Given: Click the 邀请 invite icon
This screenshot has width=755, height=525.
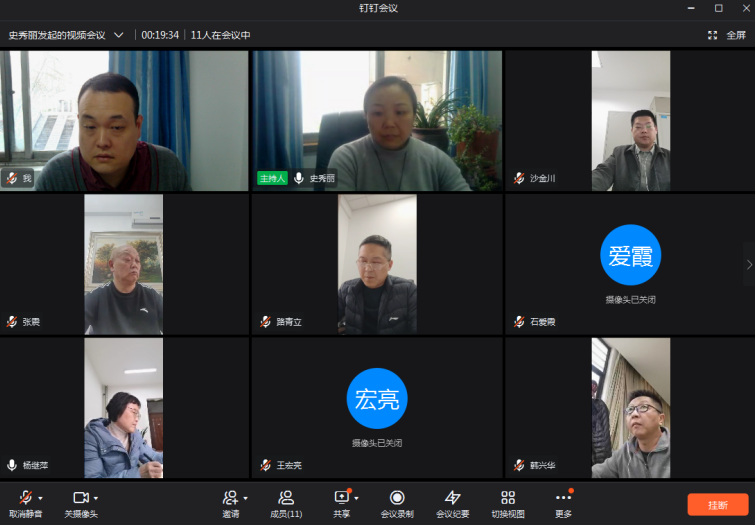Looking at the screenshot, I should [230, 498].
